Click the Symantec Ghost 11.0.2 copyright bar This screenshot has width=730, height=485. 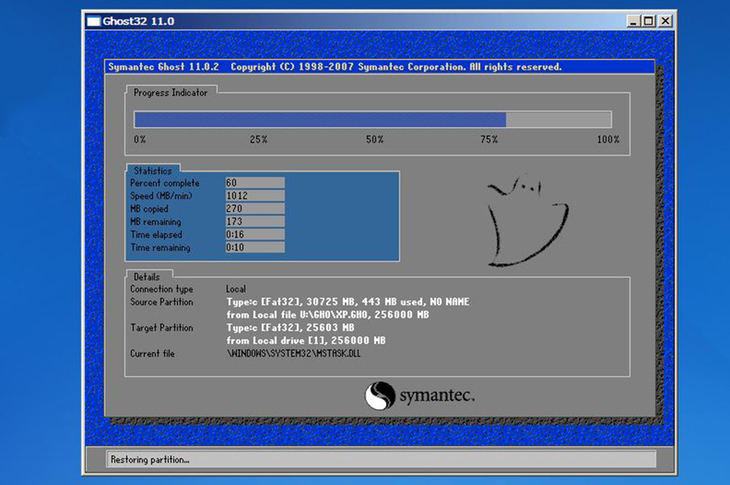point(379,67)
